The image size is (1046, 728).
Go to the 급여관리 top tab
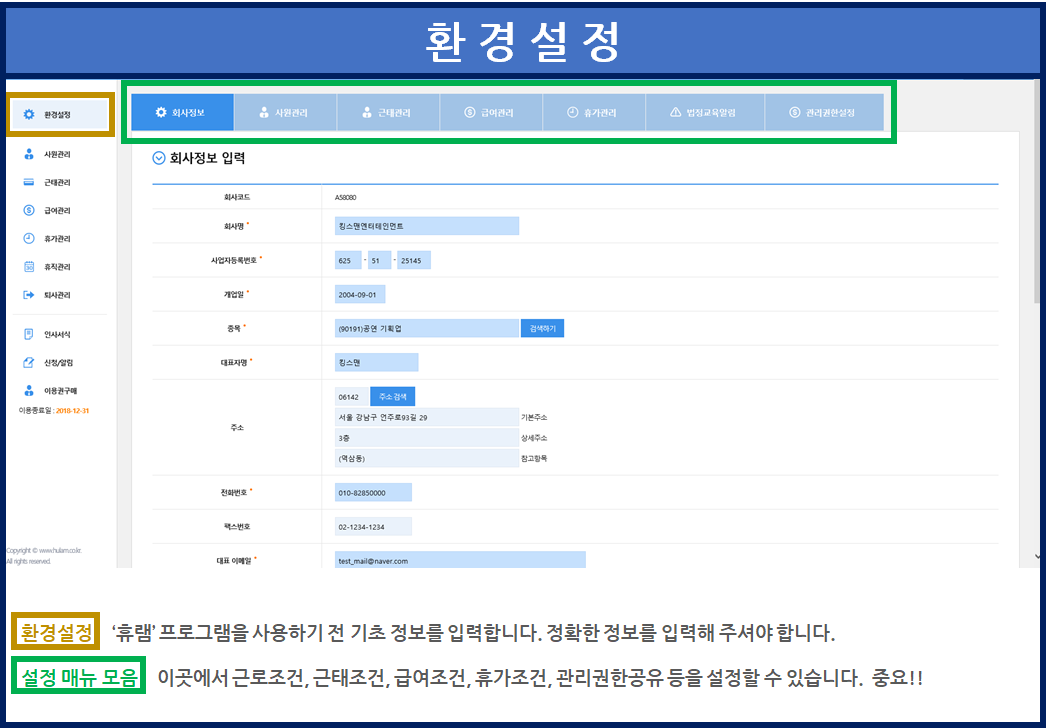[x=490, y=113]
